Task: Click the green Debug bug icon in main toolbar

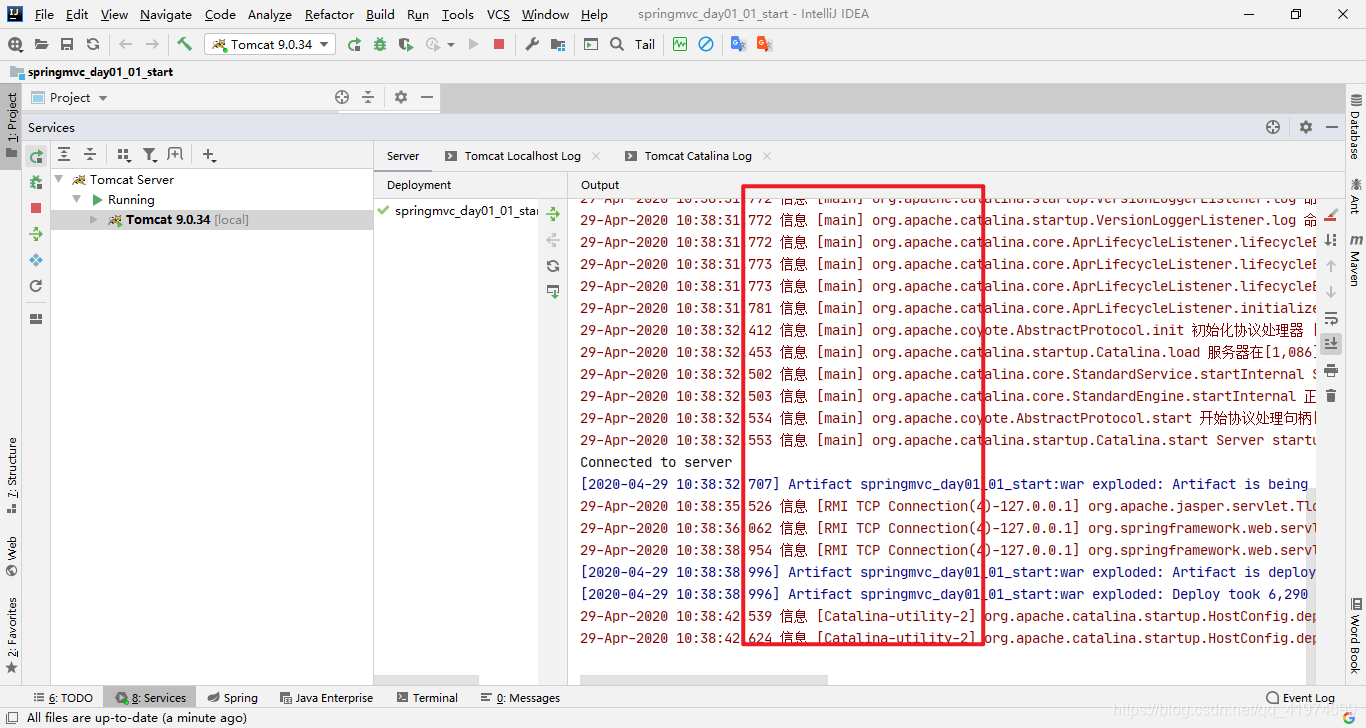Action: coord(380,44)
